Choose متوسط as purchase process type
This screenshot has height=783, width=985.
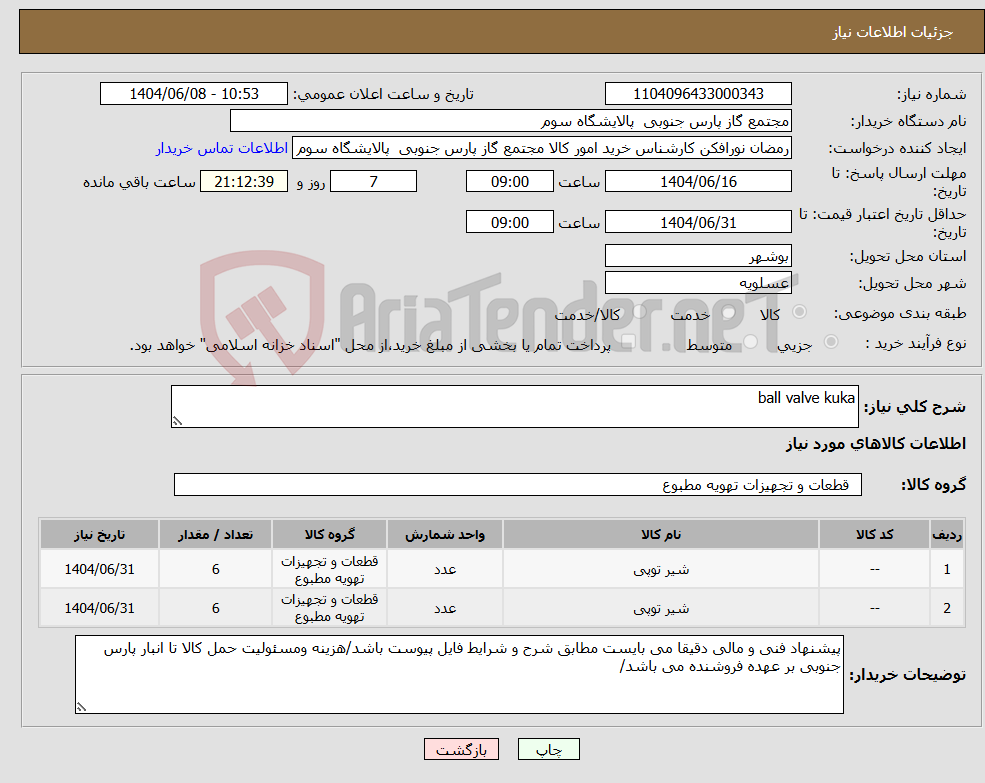pyautogui.click(x=753, y=341)
